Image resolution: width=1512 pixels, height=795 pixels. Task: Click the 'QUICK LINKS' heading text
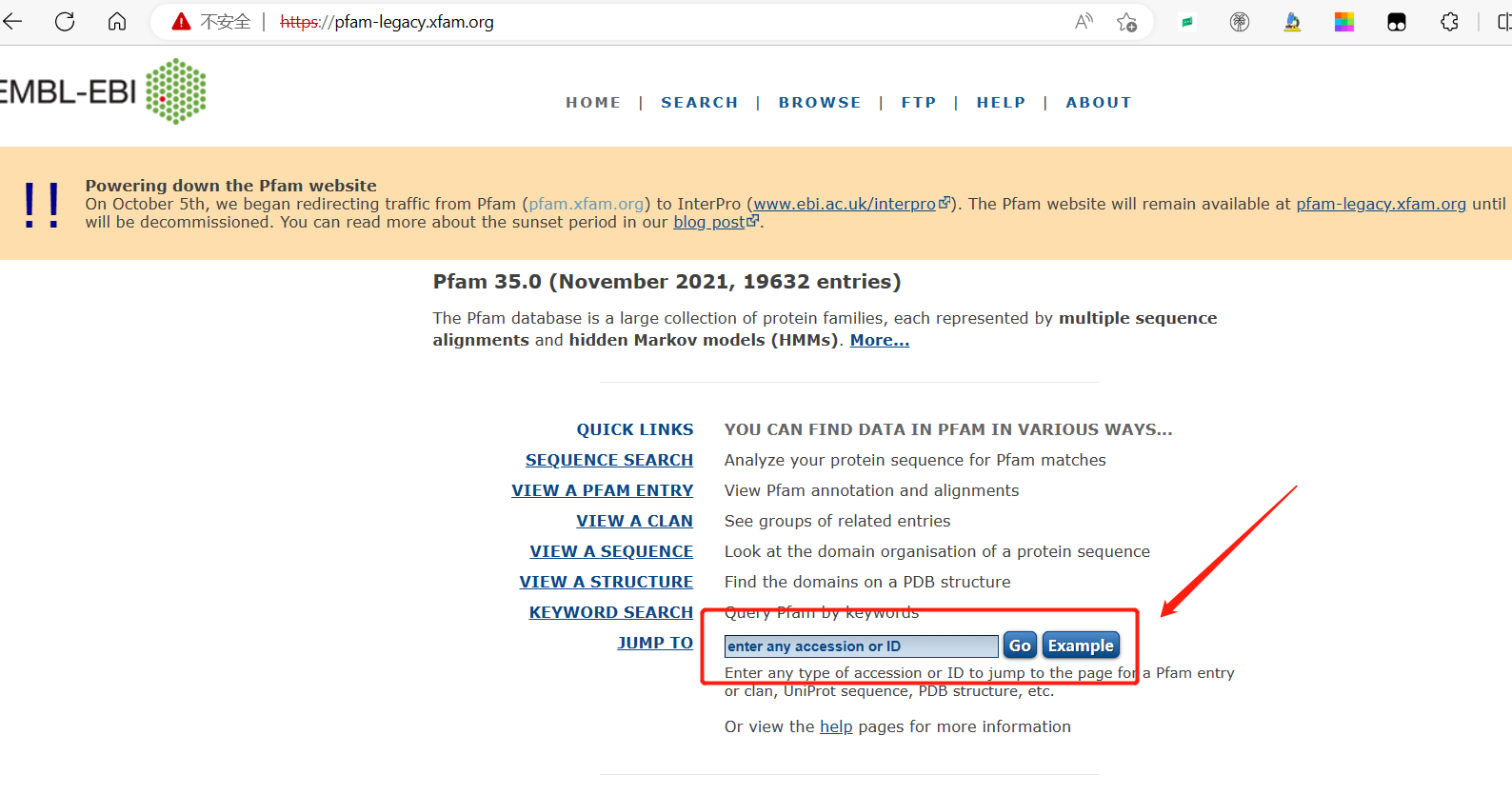635,429
